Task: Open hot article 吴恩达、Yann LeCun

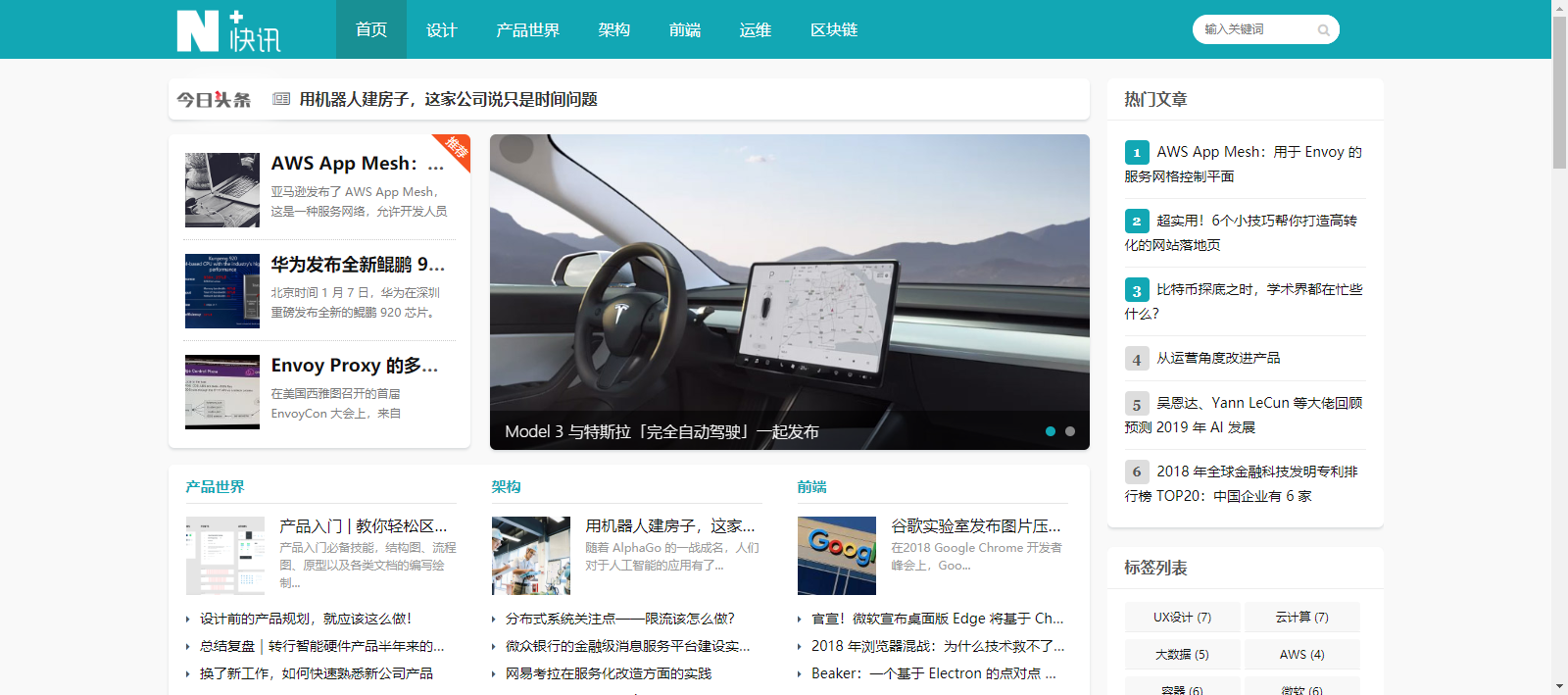Action: pyautogui.click(x=1244, y=416)
